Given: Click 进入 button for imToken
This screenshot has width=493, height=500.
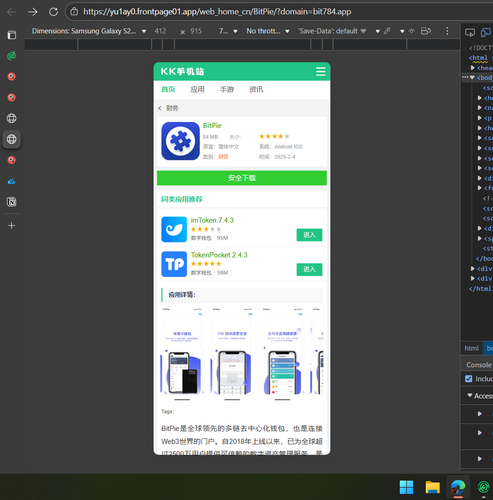Looking at the screenshot, I should [x=309, y=235].
